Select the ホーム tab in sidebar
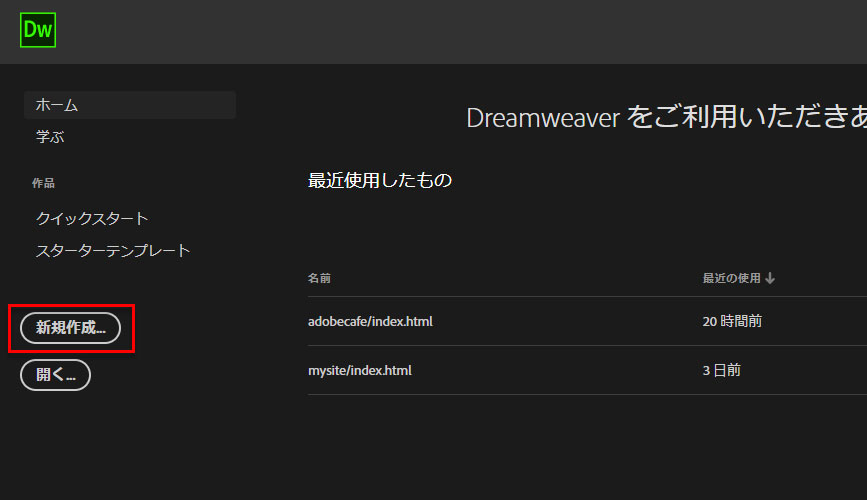Viewport: 867px width, 500px height. [57, 105]
